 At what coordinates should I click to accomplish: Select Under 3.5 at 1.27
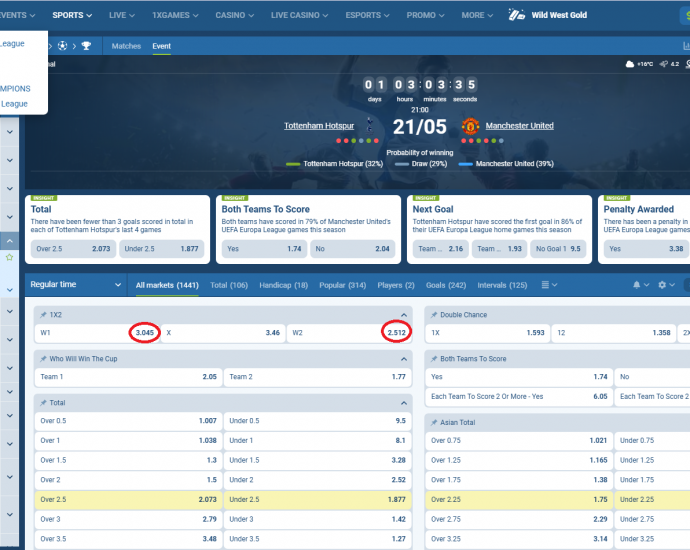click(318, 539)
